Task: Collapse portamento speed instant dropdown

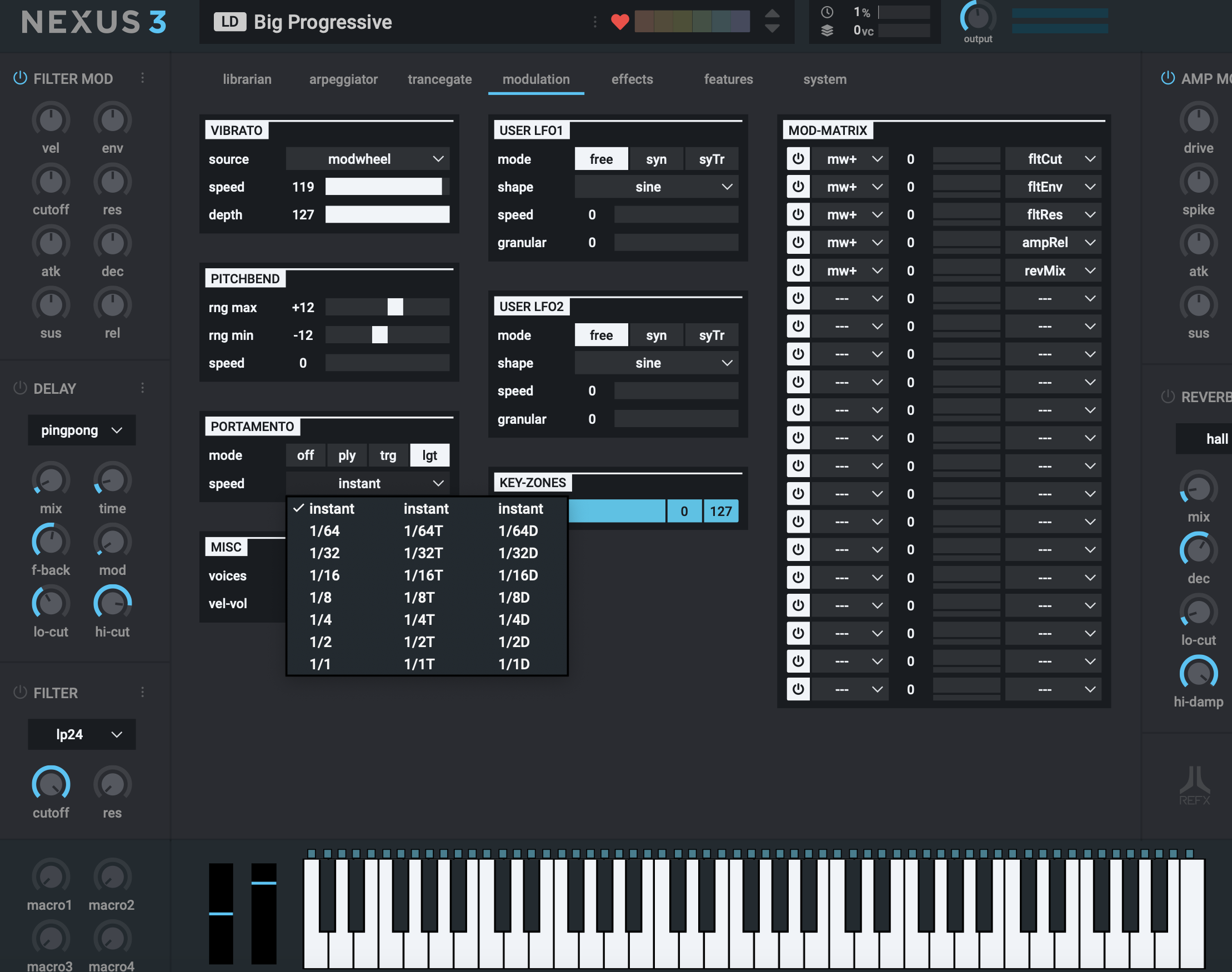Action: (368, 483)
